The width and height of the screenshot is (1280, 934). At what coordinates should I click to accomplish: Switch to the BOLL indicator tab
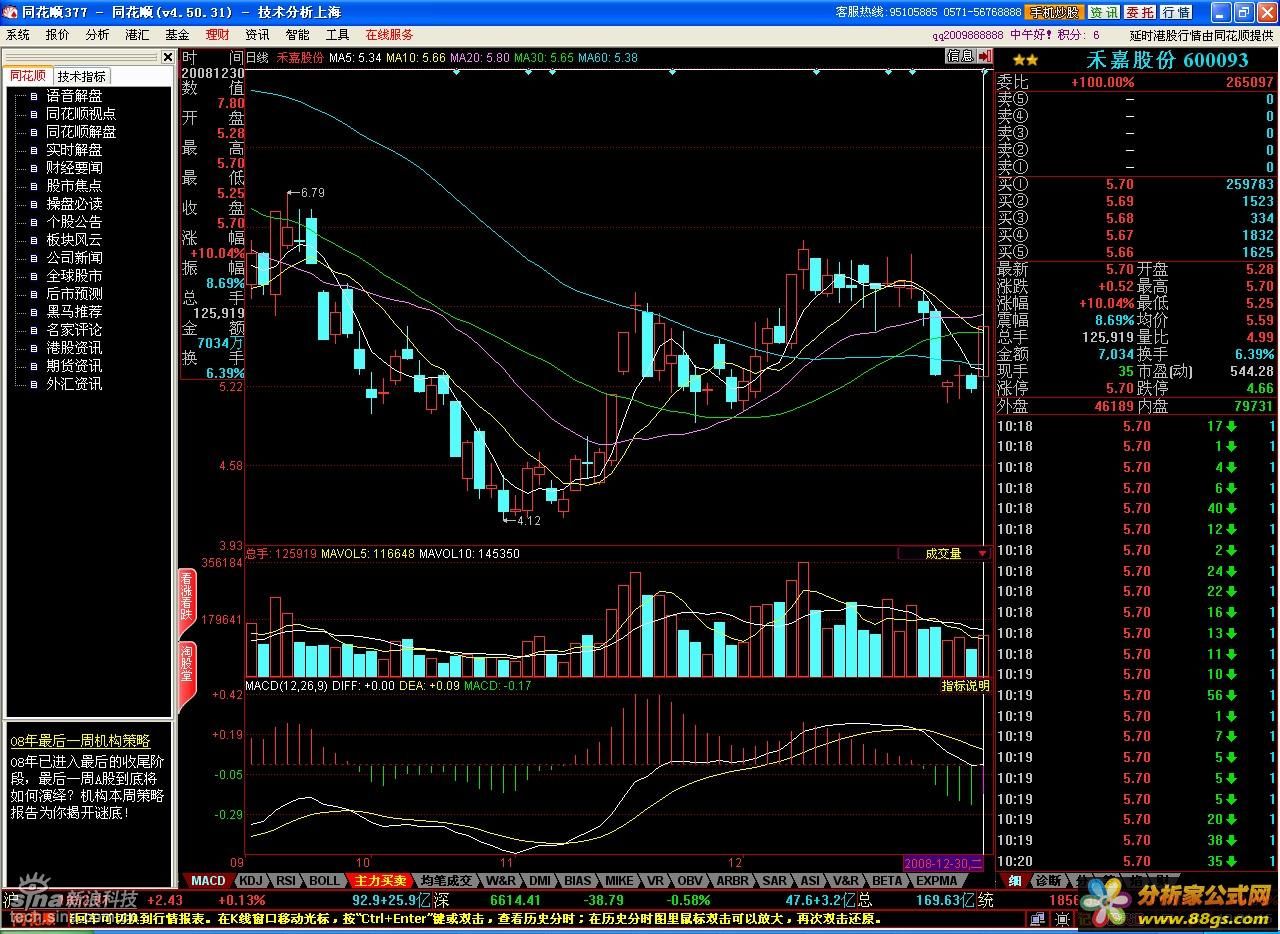(324, 881)
